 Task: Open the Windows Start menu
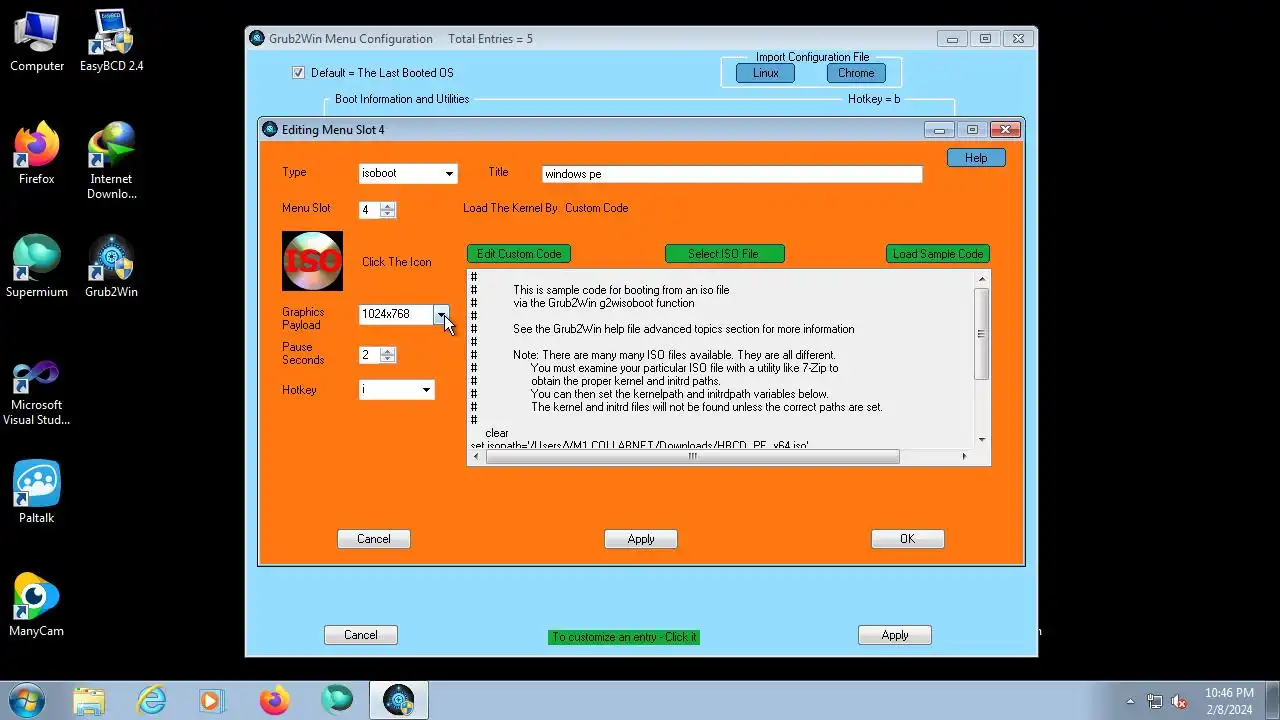click(x=27, y=700)
